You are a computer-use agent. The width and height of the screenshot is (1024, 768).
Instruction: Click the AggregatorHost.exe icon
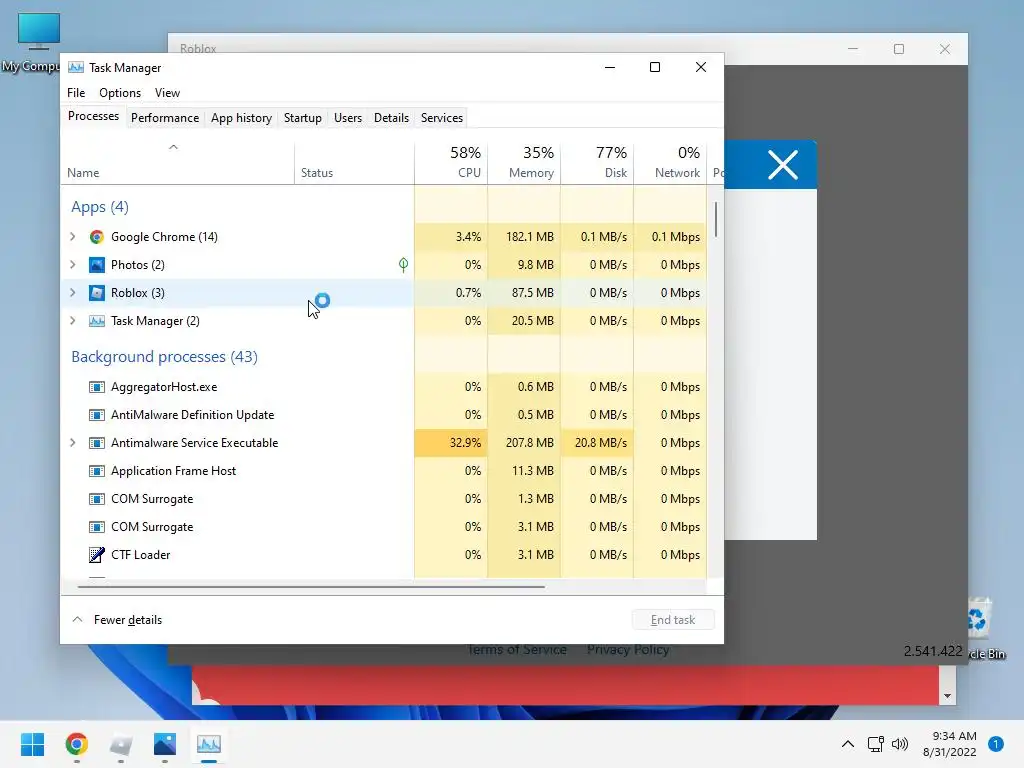[x=97, y=387]
